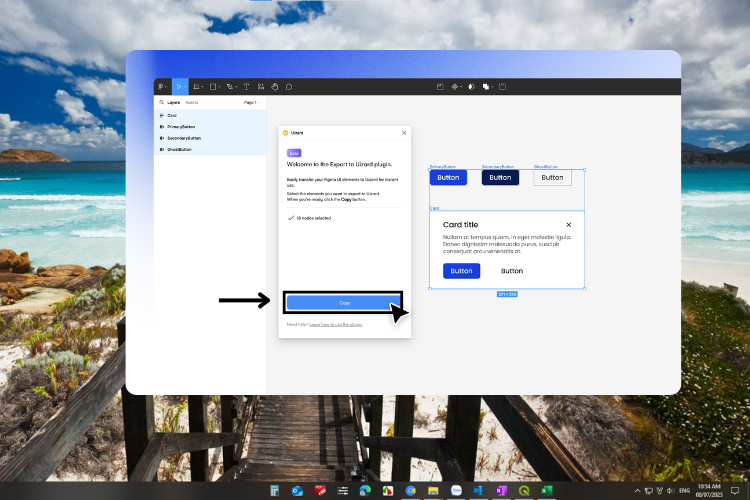Click the search icon in Layers panel
The image size is (750, 500).
(162, 102)
